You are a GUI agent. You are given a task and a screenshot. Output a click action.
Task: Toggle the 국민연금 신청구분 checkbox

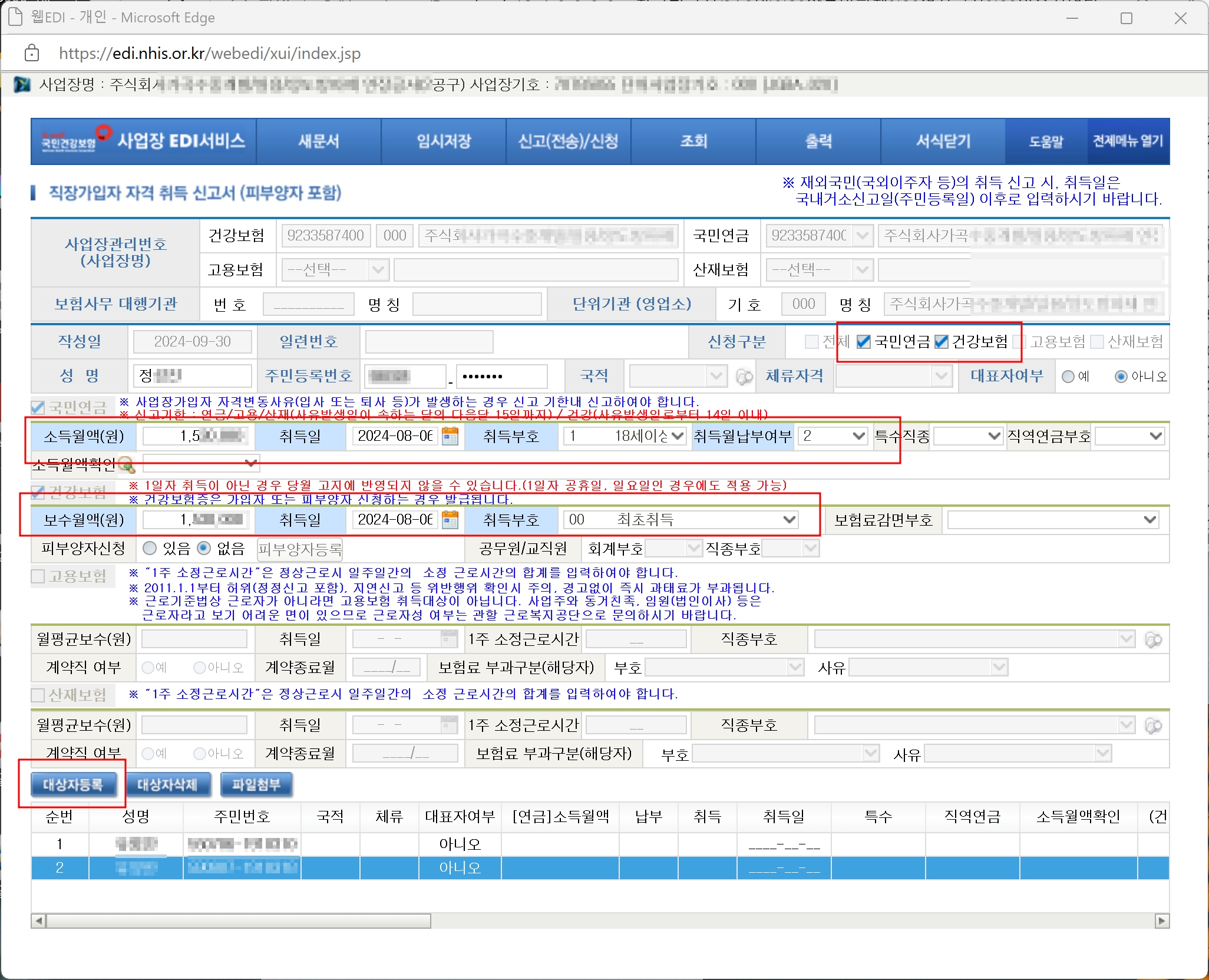coord(863,342)
